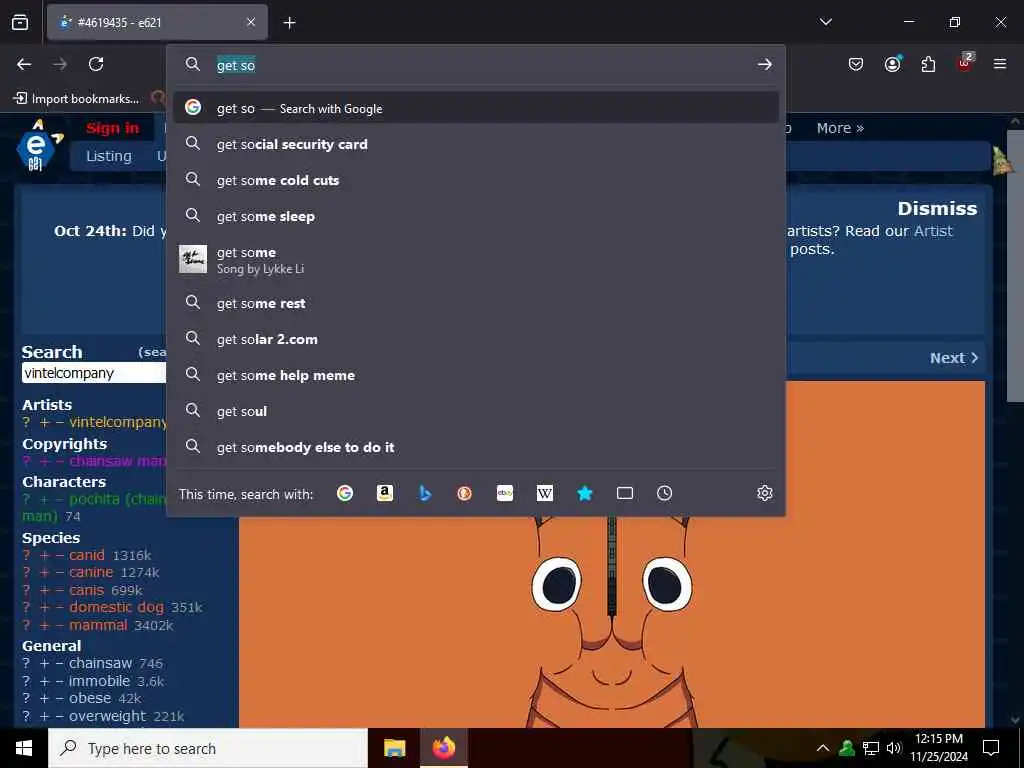Open the Extensions puzzle icon
The width and height of the screenshot is (1024, 768).
pos(928,64)
